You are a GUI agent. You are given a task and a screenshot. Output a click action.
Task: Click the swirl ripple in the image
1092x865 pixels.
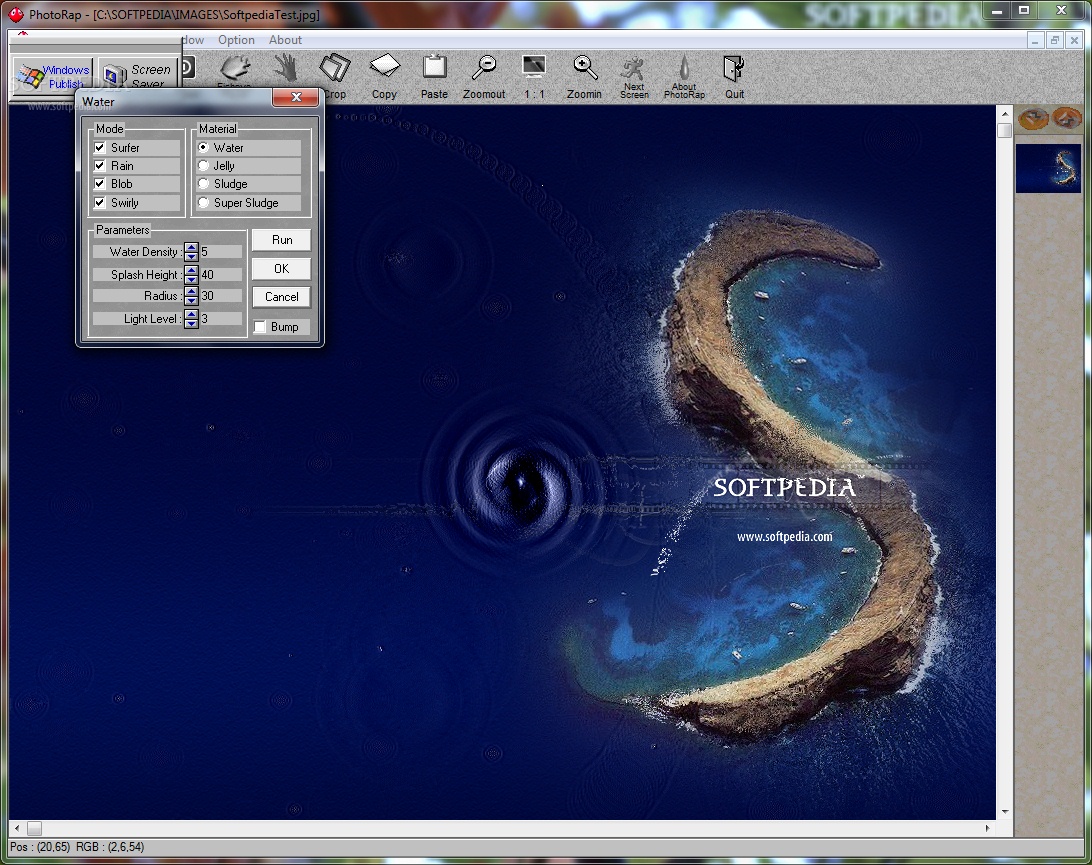[x=520, y=481]
